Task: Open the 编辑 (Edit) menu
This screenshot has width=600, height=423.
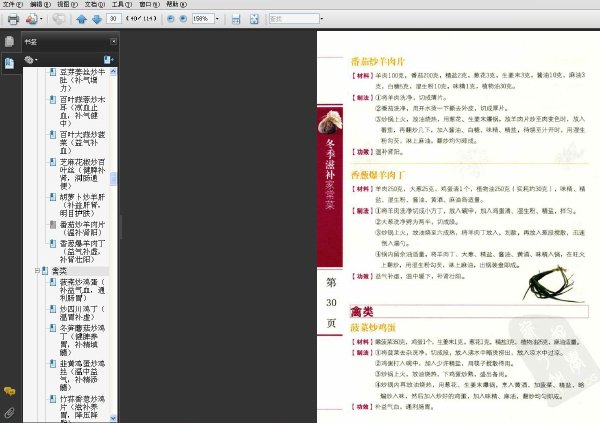Action: coord(40,4)
